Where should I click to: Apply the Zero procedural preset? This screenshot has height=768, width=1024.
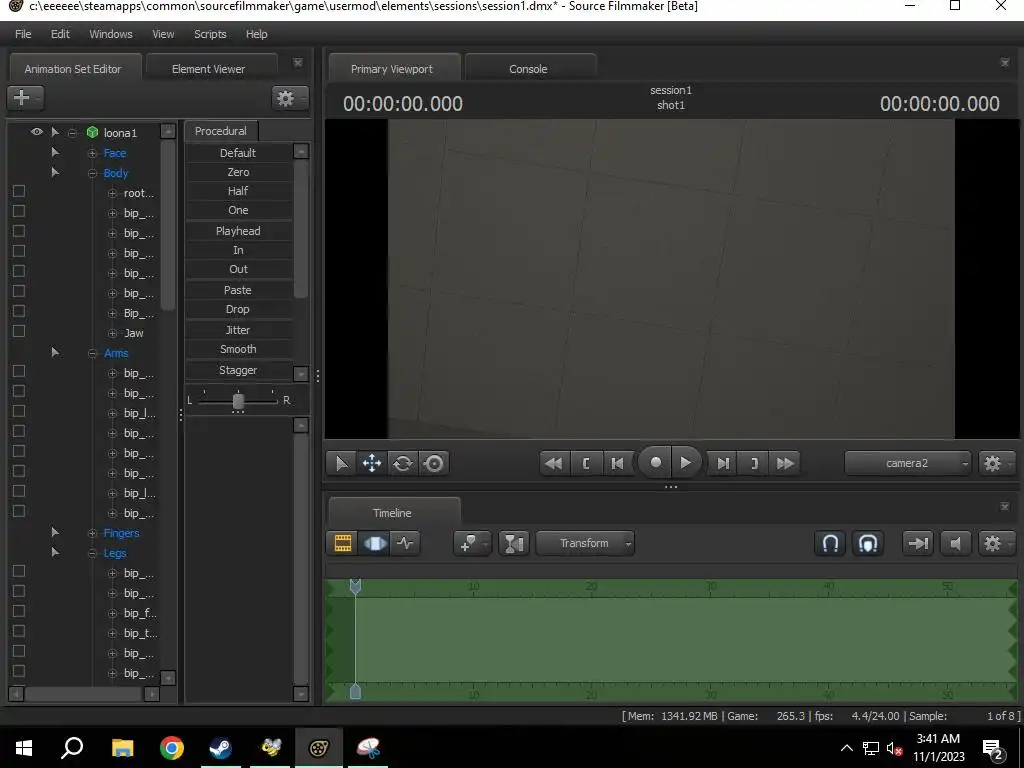[x=238, y=172]
